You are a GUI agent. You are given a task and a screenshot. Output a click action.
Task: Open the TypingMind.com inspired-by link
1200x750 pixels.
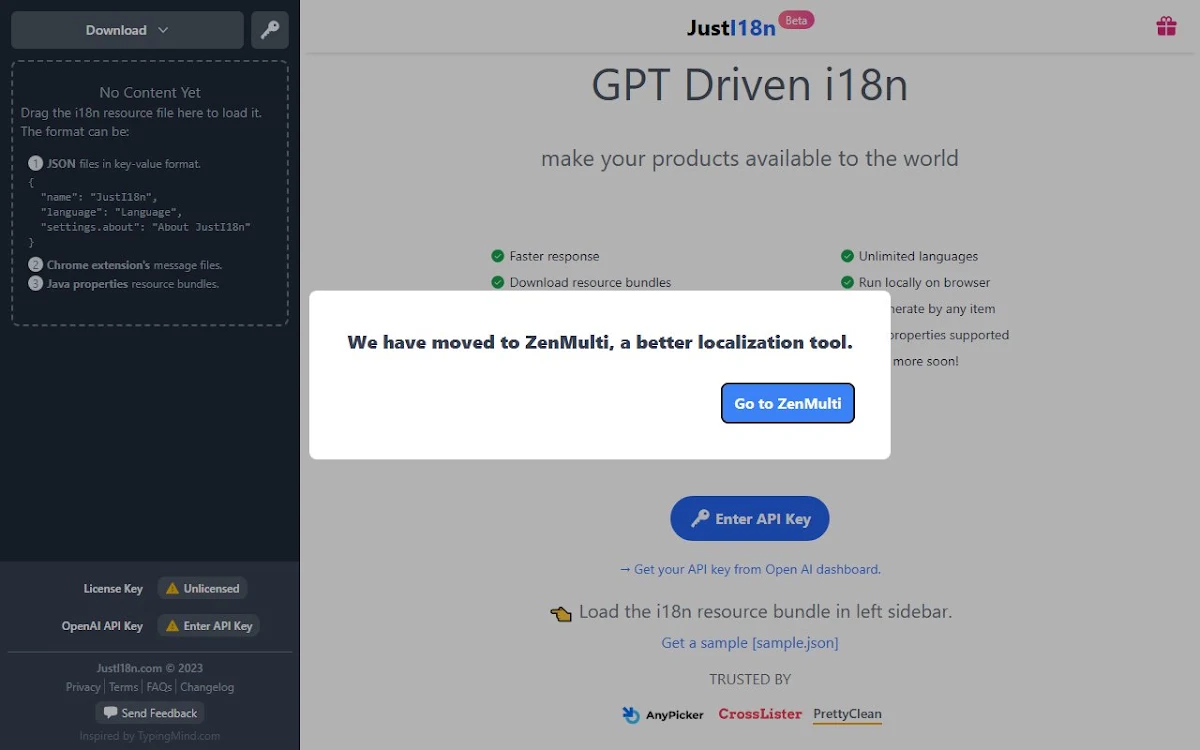coord(178,736)
